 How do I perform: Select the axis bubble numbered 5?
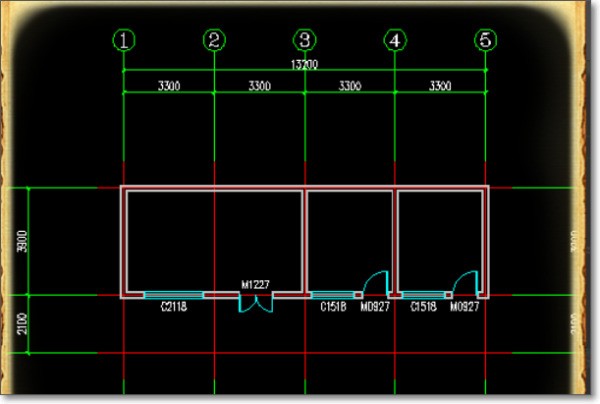[486, 40]
